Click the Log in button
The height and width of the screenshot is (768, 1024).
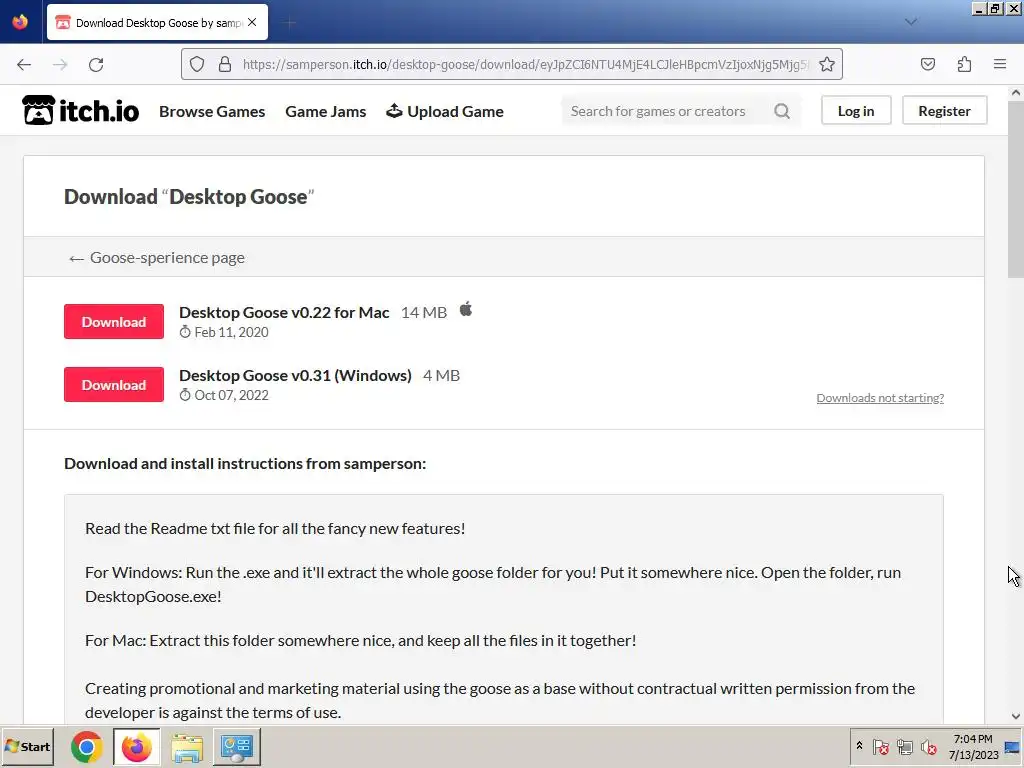[x=856, y=111]
